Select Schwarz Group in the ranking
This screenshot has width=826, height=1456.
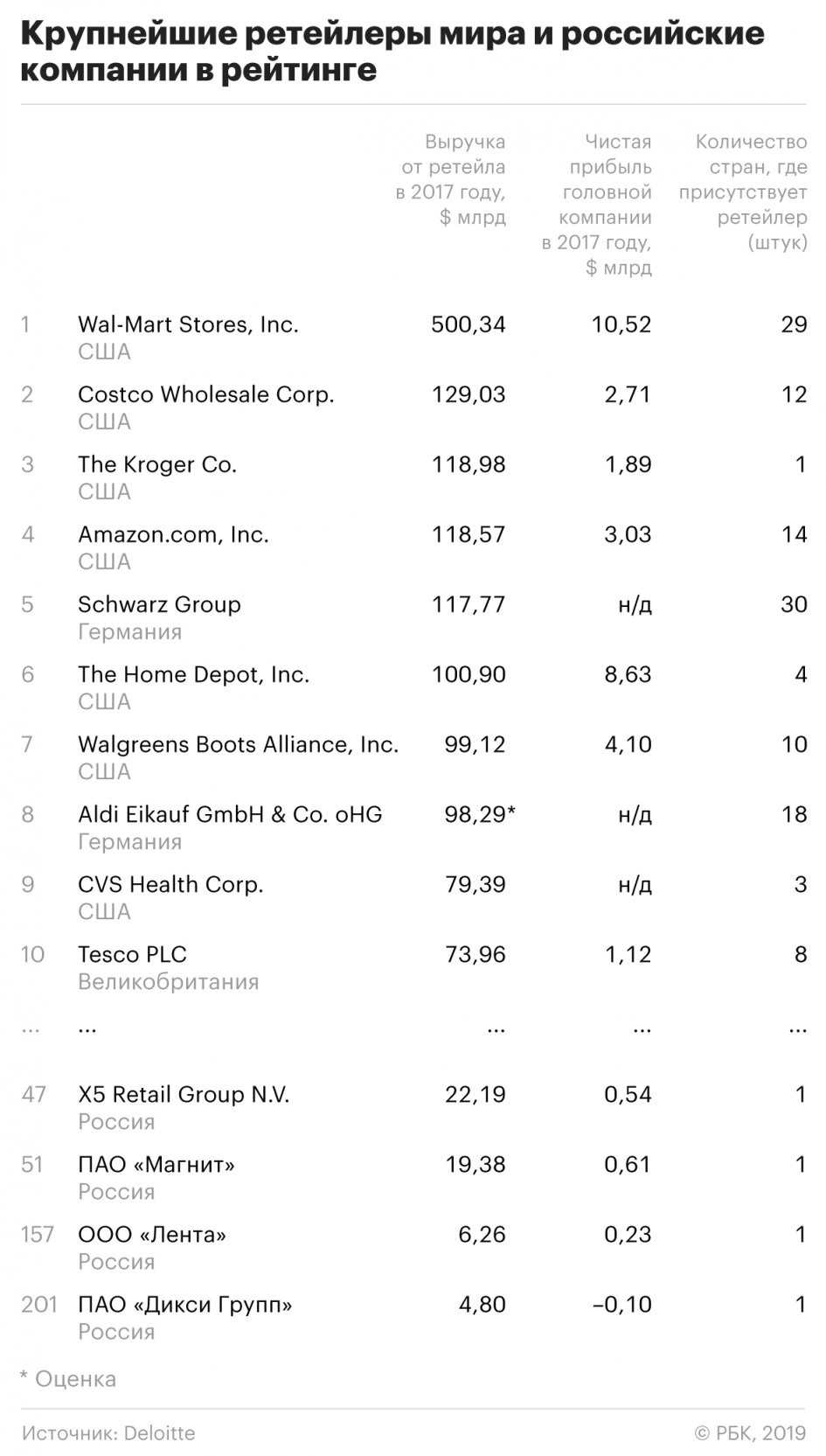(159, 604)
